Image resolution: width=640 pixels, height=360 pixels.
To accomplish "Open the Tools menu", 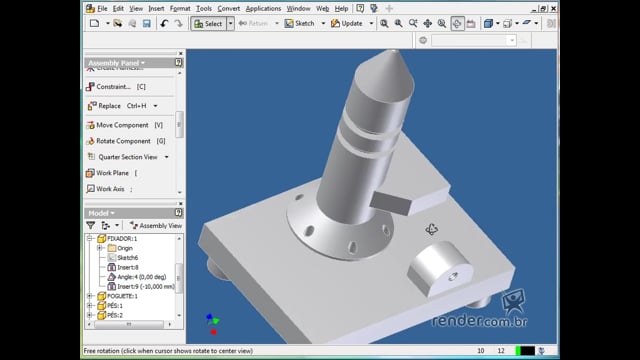I will pos(204,8).
